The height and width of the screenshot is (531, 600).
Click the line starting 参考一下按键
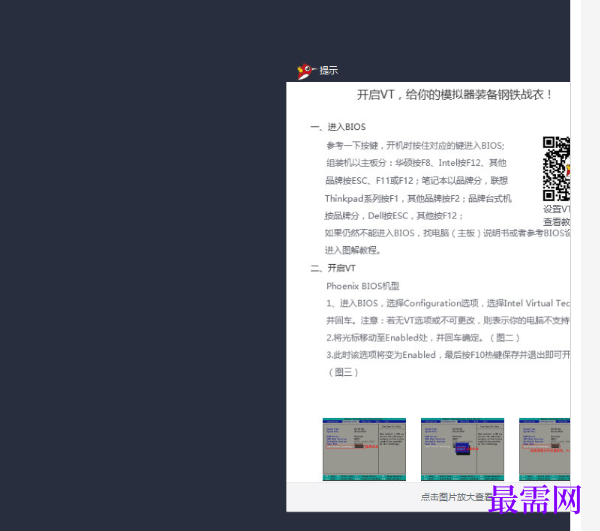(416, 146)
